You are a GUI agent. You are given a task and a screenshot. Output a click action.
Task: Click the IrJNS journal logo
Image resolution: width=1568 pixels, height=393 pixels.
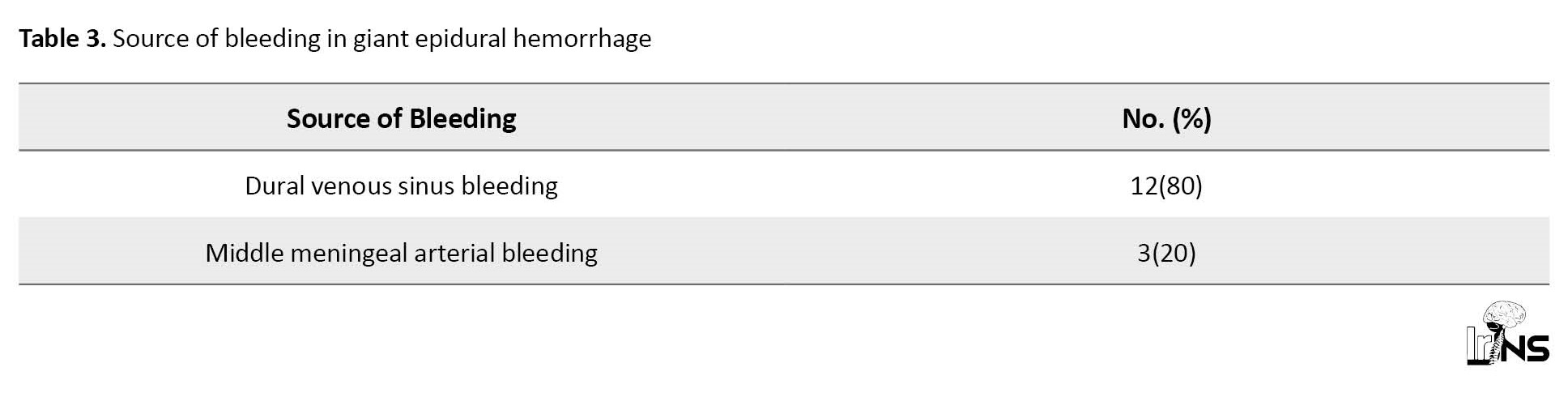[x=1508, y=333]
